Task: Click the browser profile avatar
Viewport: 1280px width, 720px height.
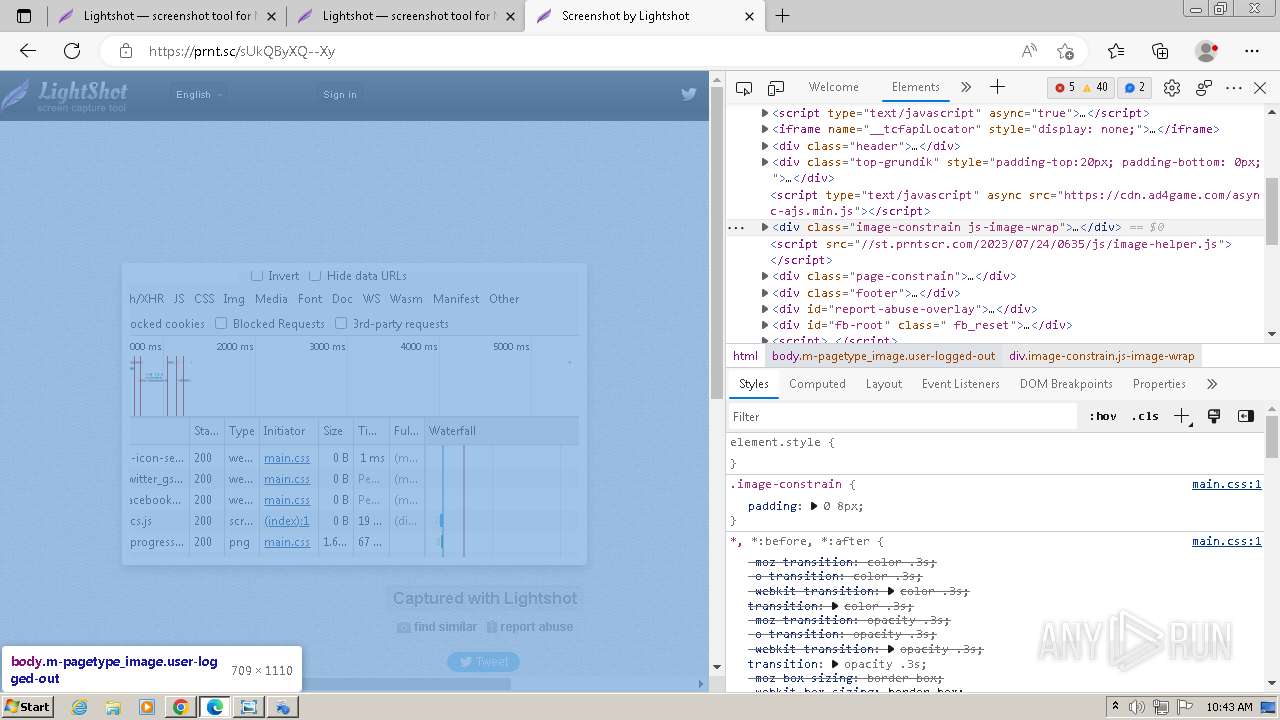Action: click(x=1206, y=51)
